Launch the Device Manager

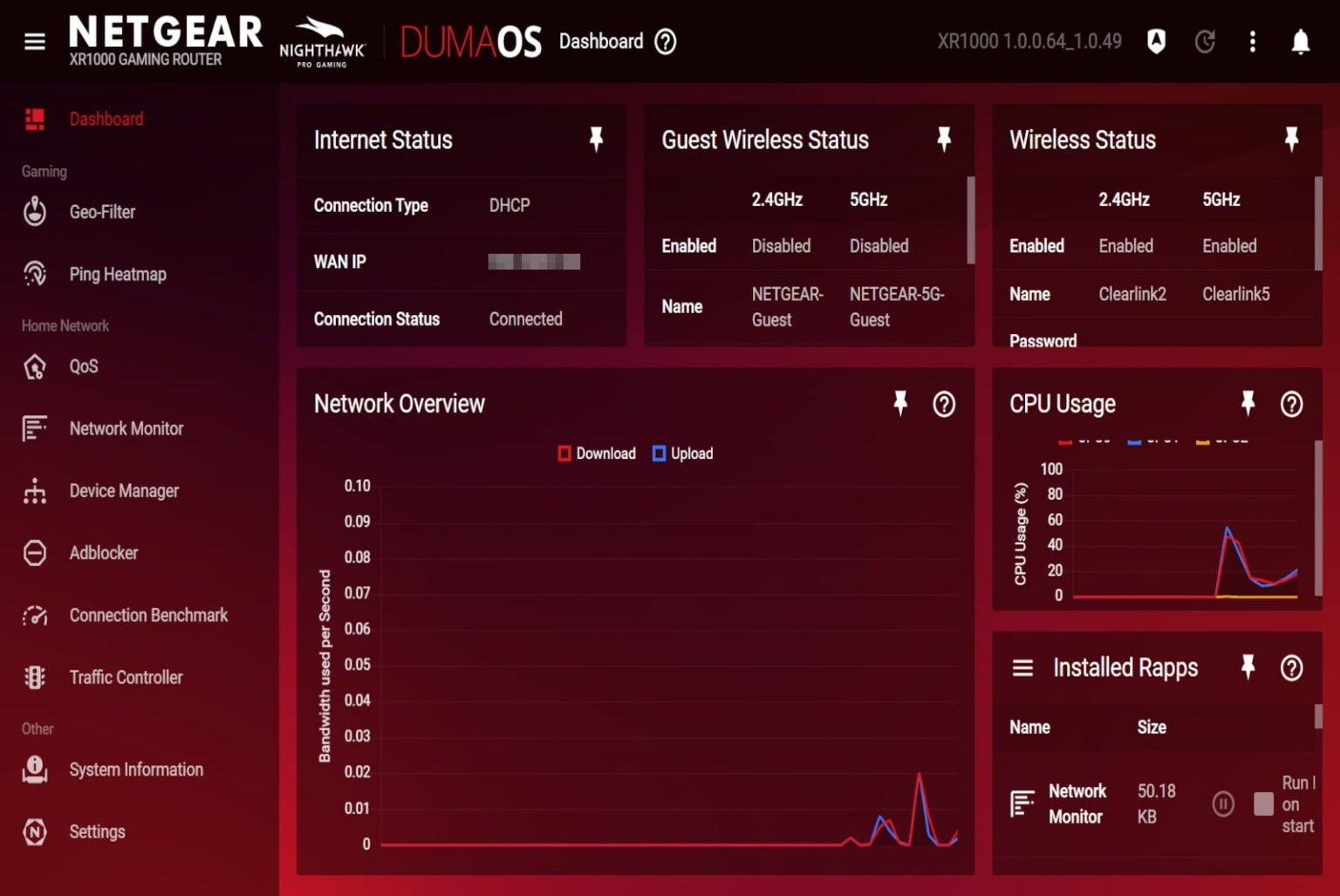coord(123,490)
